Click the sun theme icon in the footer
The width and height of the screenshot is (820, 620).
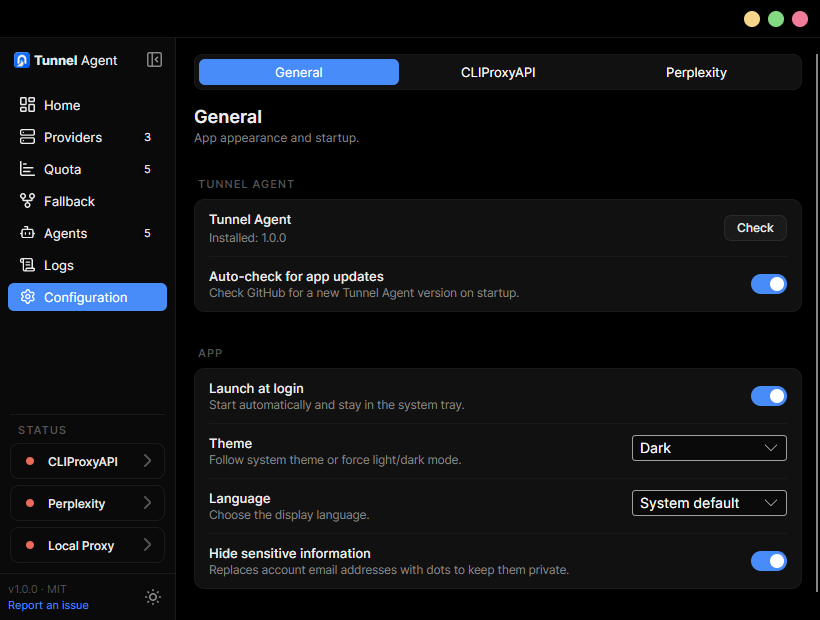coord(153,597)
